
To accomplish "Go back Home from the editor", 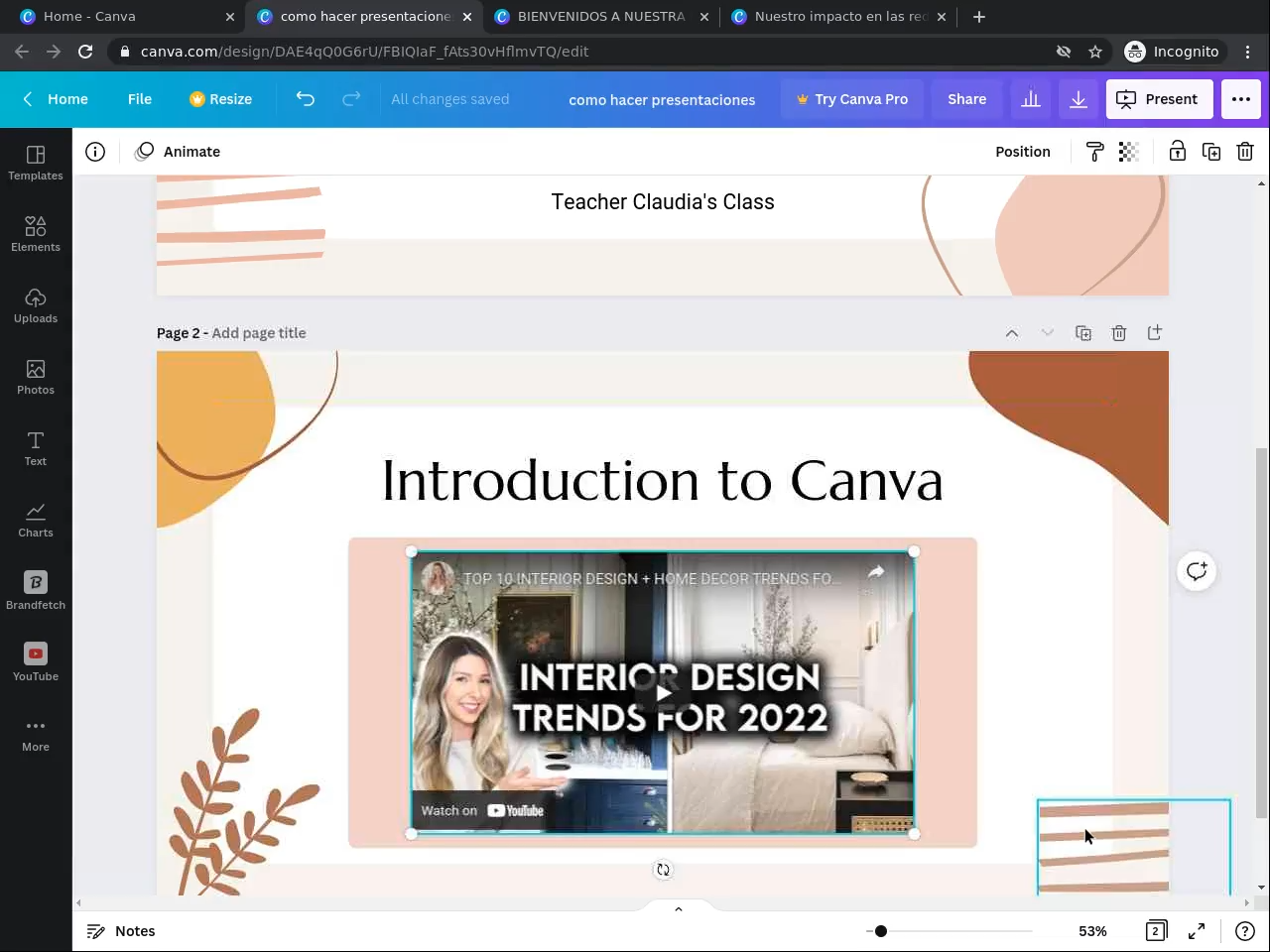I will coord(56,99).
